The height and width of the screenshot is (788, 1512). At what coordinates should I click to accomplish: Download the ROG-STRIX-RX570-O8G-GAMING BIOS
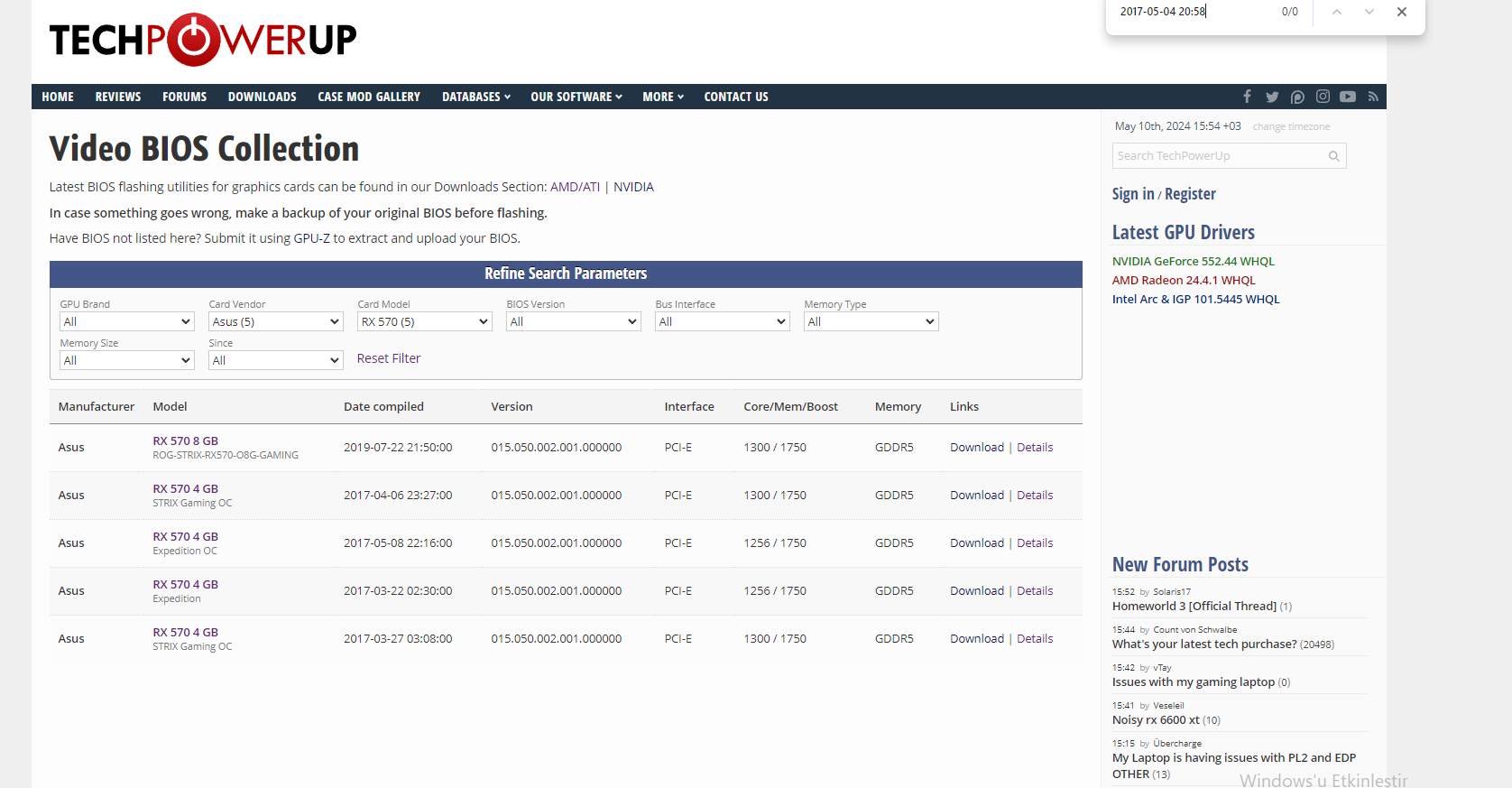[x=977, y=447]
